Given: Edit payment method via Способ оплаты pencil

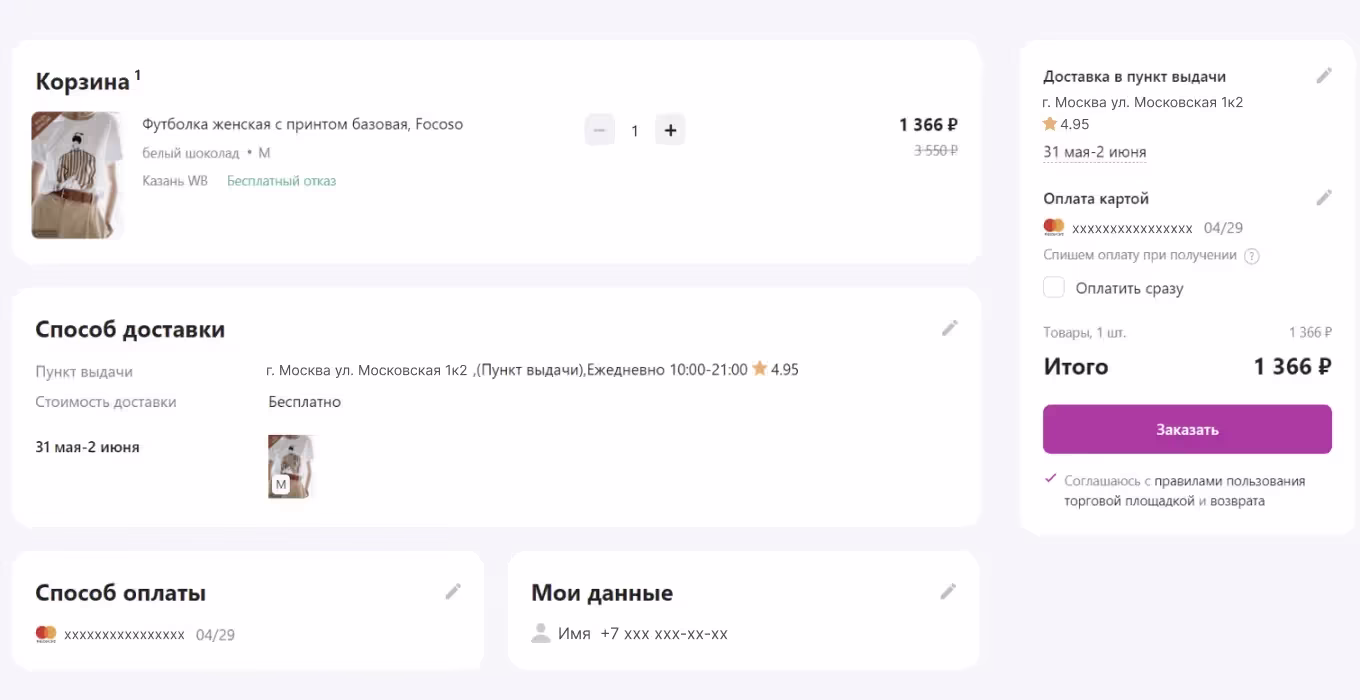Looking at the screenshot, I should tap(453, 591).
